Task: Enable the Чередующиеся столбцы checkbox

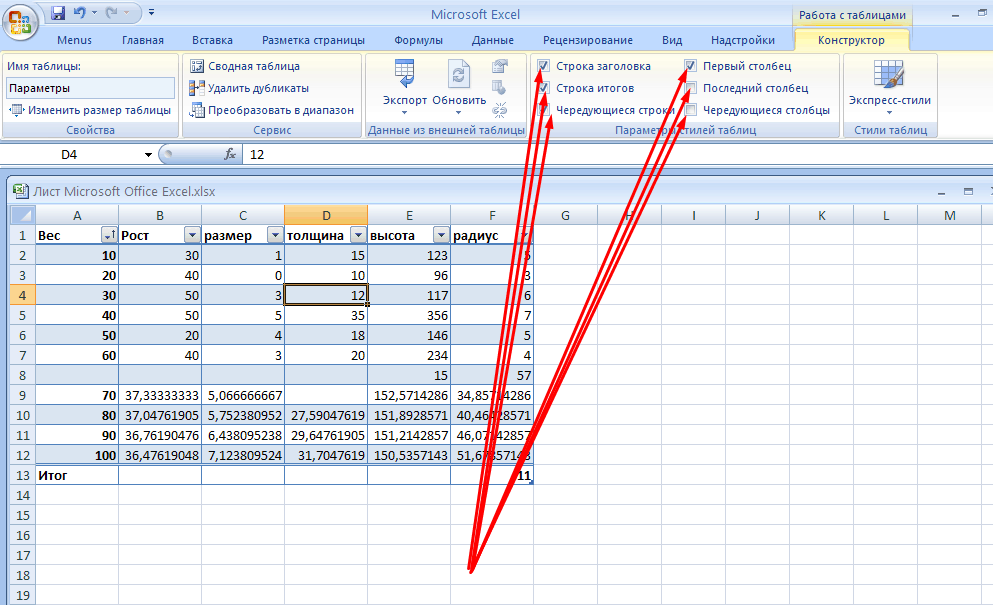Action: [x=691, y=110]
